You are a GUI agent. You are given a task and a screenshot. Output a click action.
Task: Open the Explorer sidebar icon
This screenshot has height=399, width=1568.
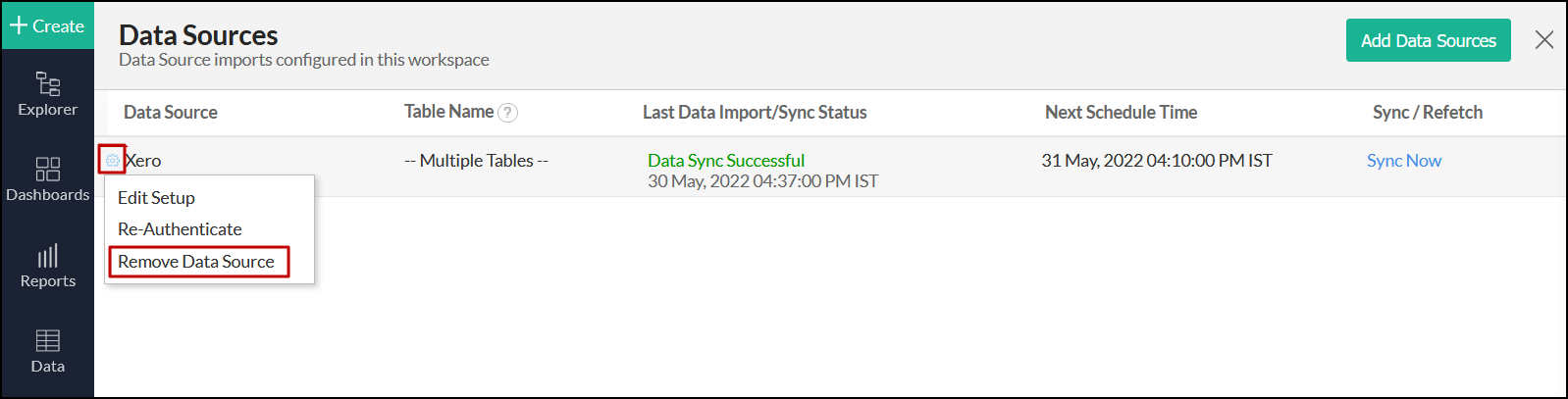point(47,94)
